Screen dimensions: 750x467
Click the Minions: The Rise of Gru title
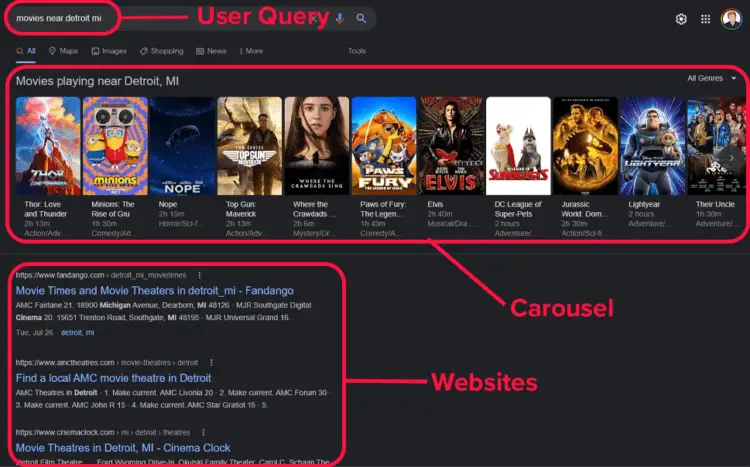[113, 209]
